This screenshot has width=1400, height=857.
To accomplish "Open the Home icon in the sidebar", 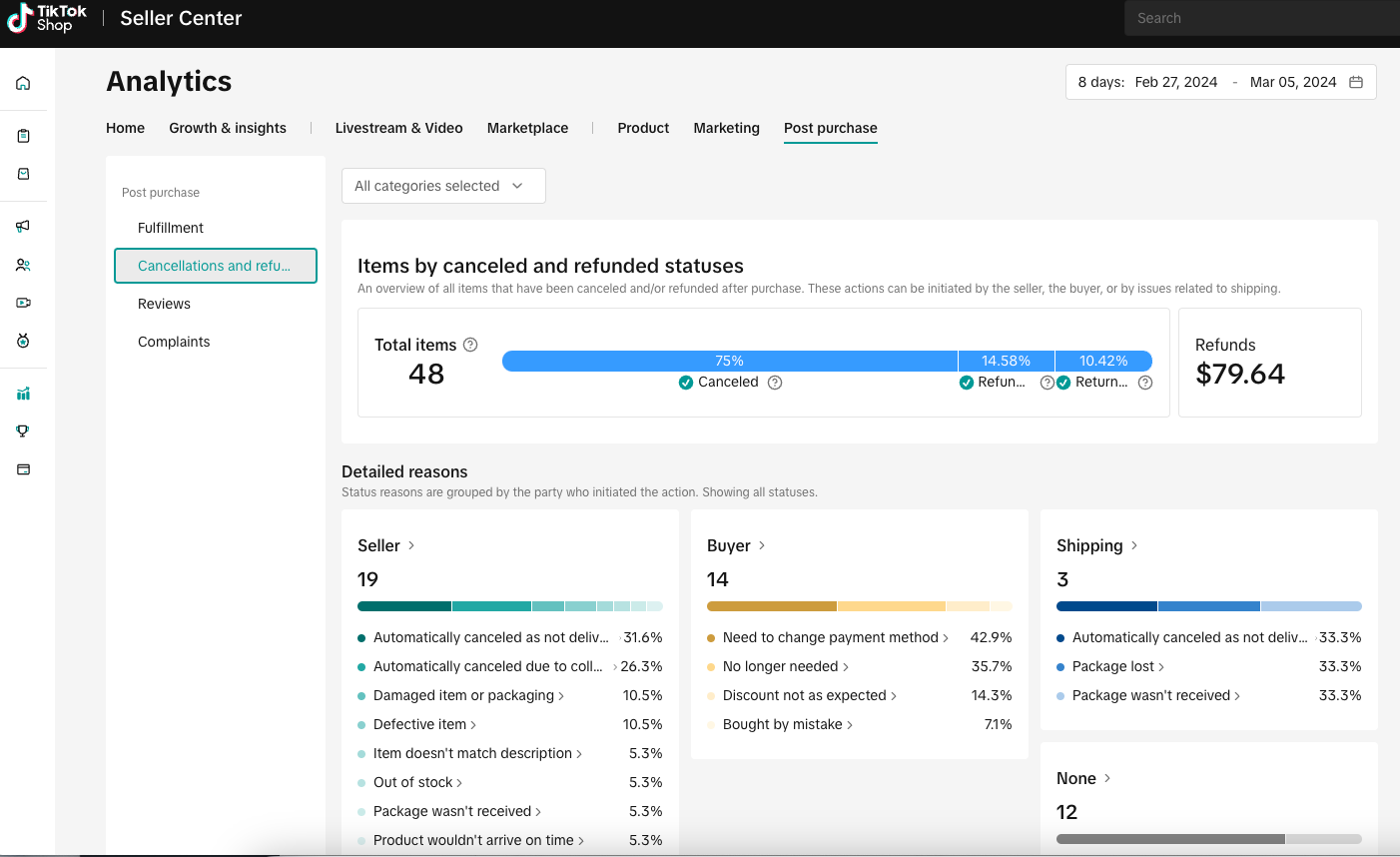I will coord(23,83).
